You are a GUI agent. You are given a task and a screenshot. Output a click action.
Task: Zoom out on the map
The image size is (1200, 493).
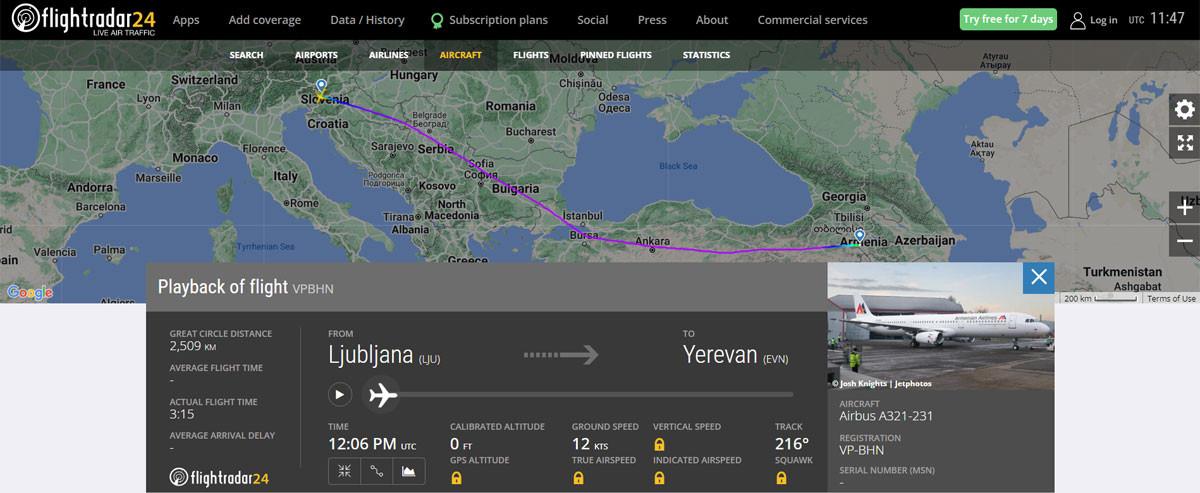click(1184, 241)
